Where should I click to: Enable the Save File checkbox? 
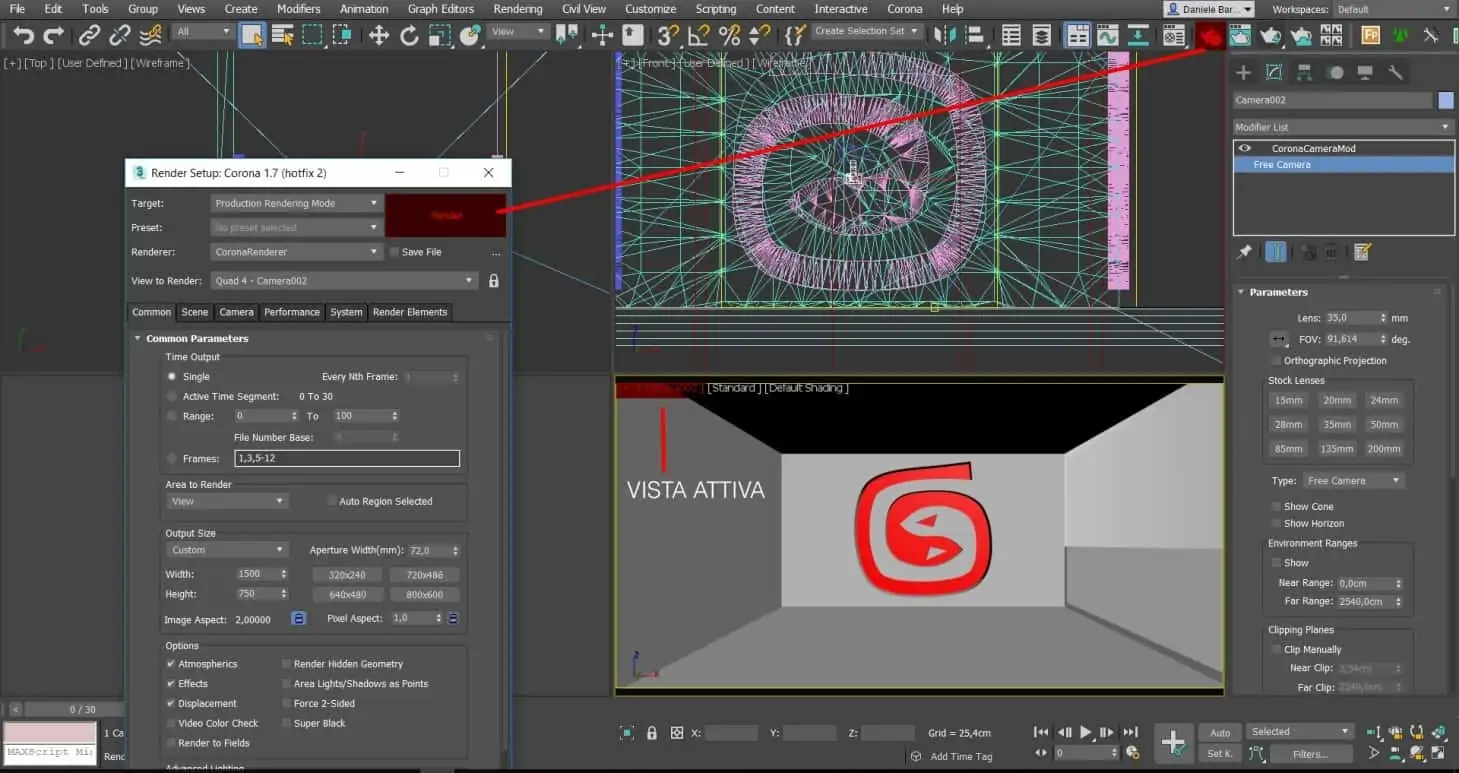394,252
